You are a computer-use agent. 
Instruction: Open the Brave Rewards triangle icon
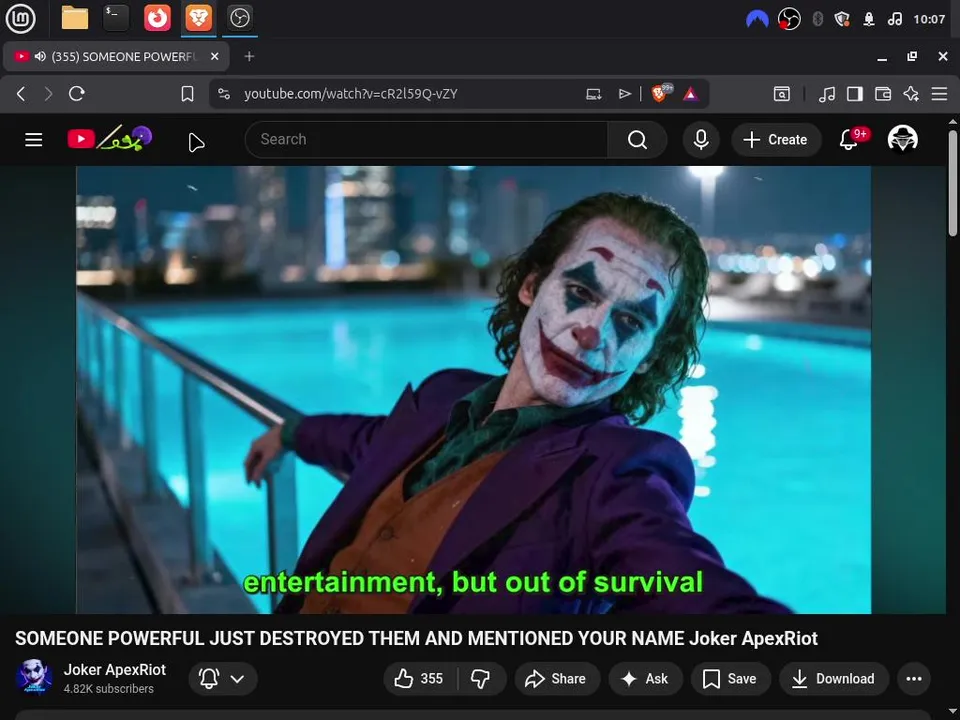(690, 94)
